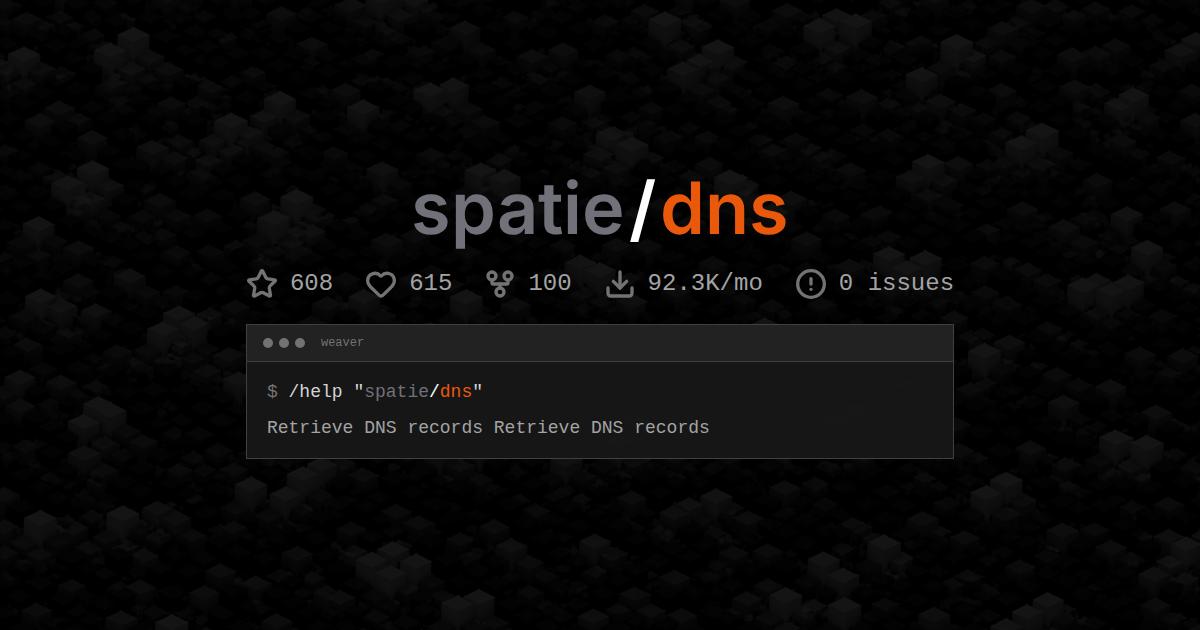Click the weaver terminal title

(x=342, y=342)
